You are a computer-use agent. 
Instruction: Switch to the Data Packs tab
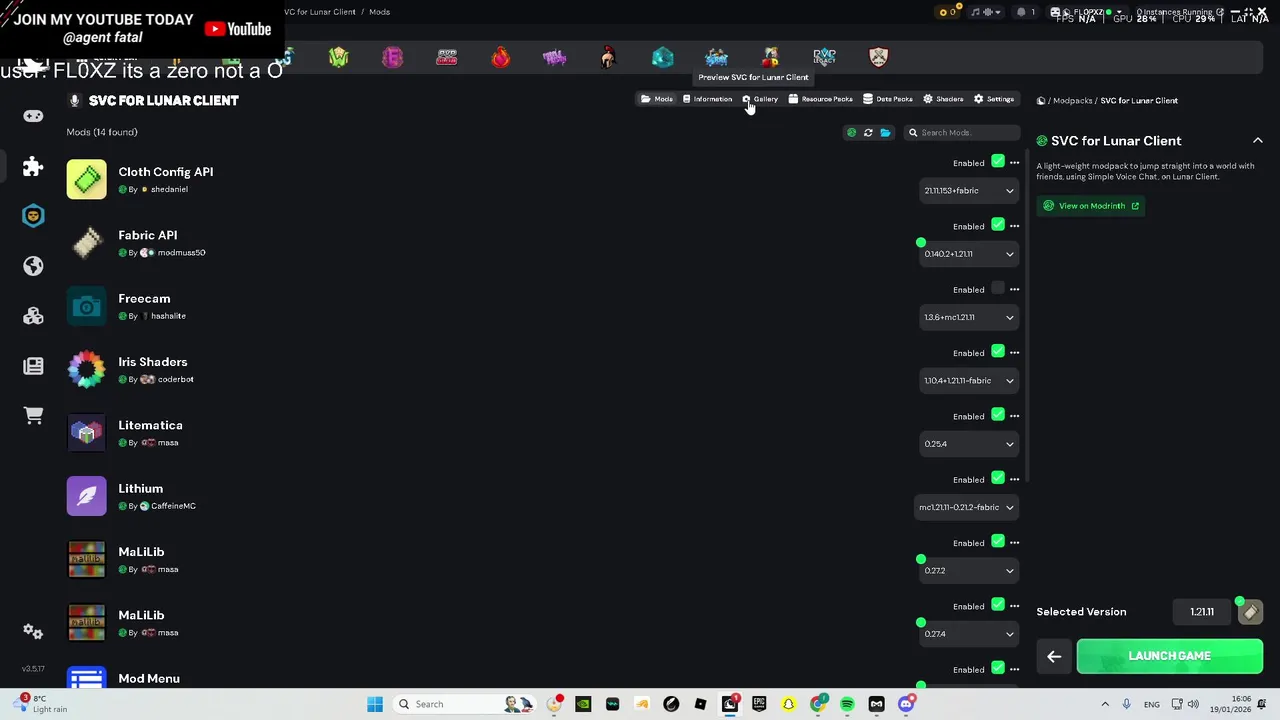888,99
